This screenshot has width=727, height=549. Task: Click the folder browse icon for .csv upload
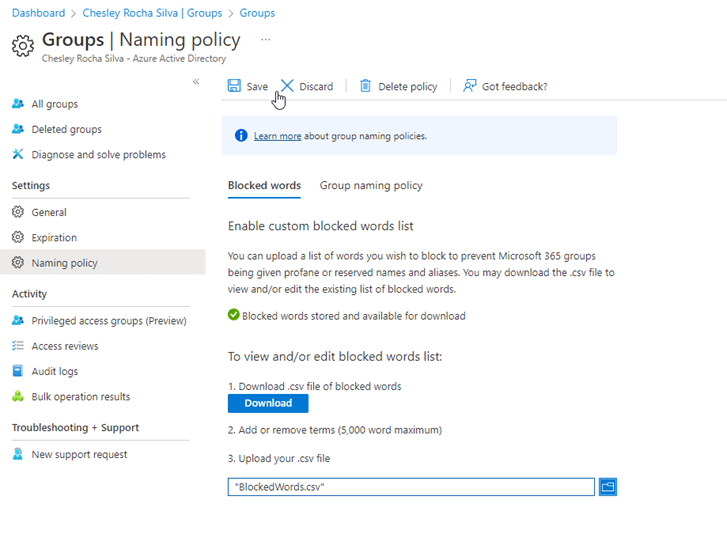(608, 487)
